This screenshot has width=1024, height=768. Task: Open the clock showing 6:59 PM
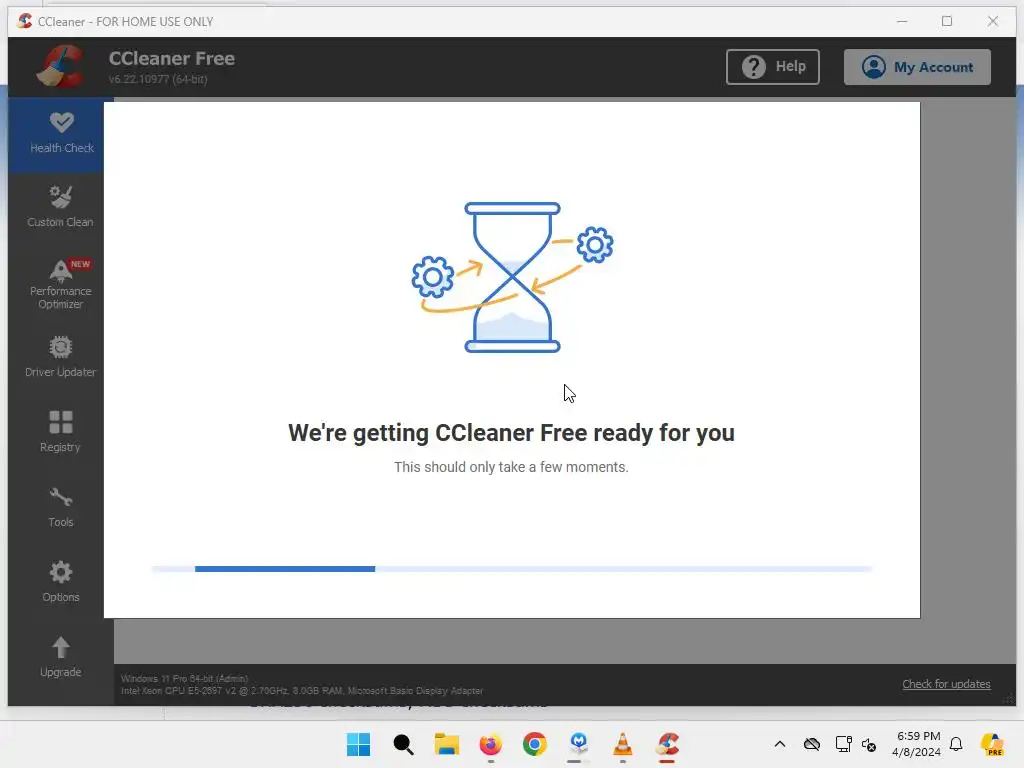tap(916, 744)
